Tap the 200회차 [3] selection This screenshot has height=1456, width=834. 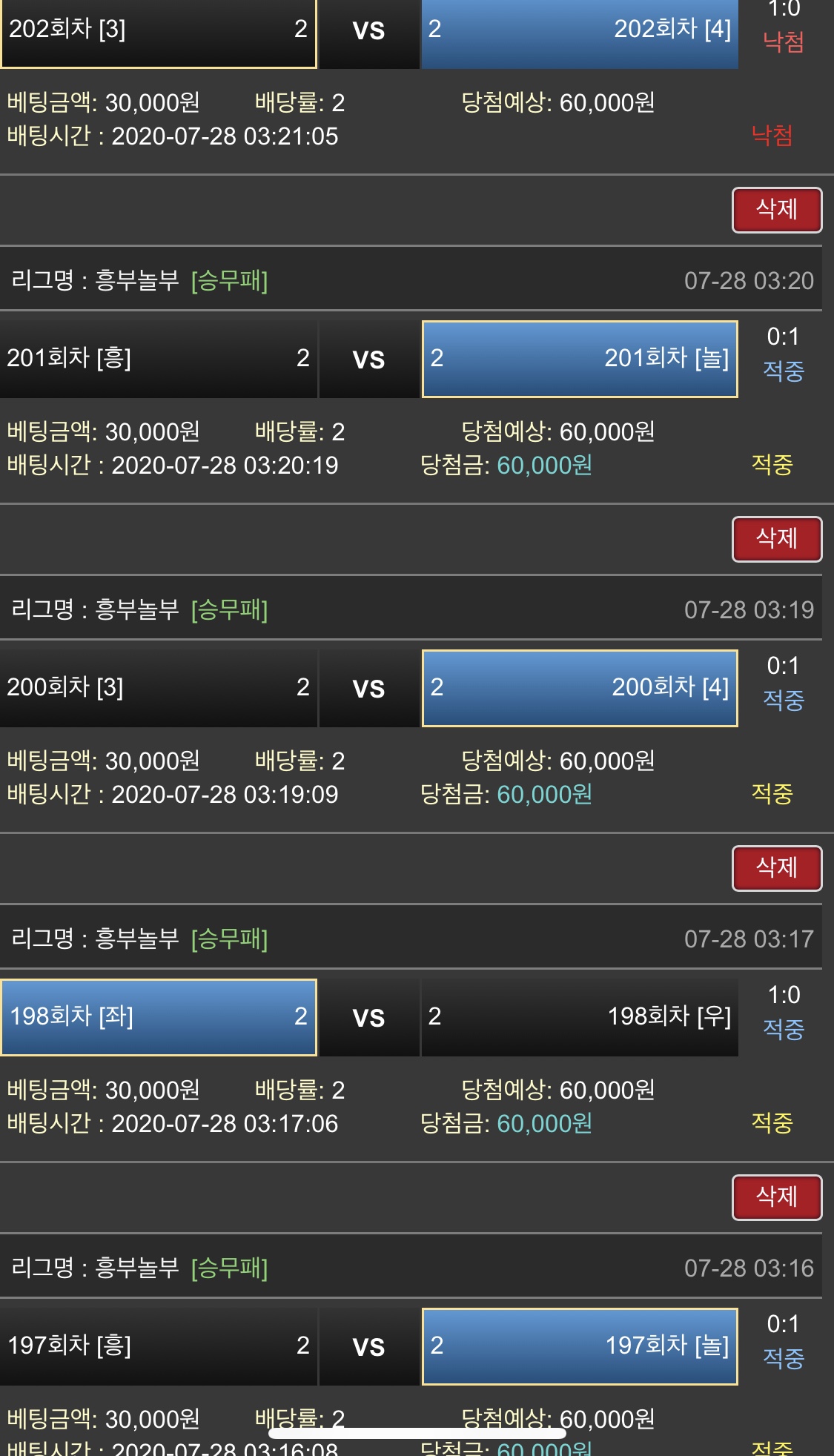click(158, 688)
